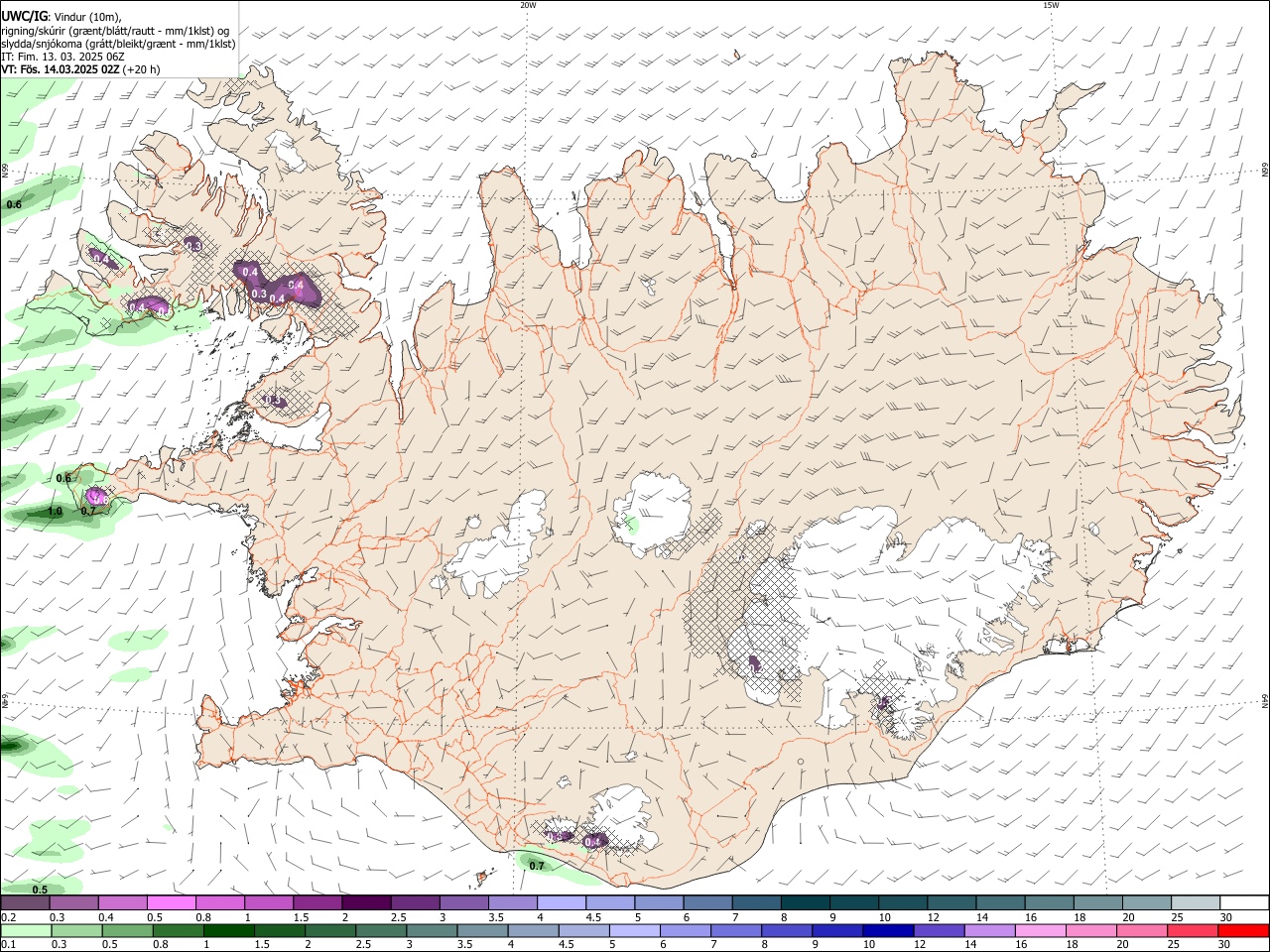Click the violet 12–14 swatch in lower legend row
Screen dimensions: 1270x952
coord(940,931)
